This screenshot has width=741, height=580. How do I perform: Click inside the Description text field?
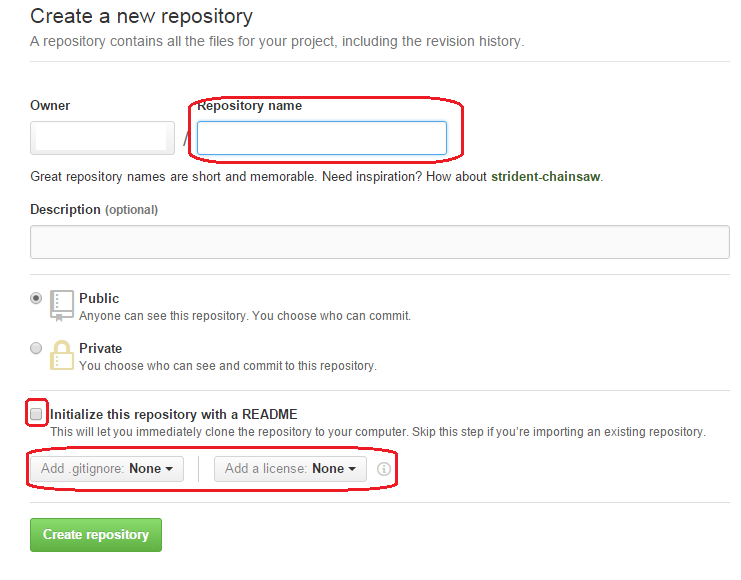380,242
